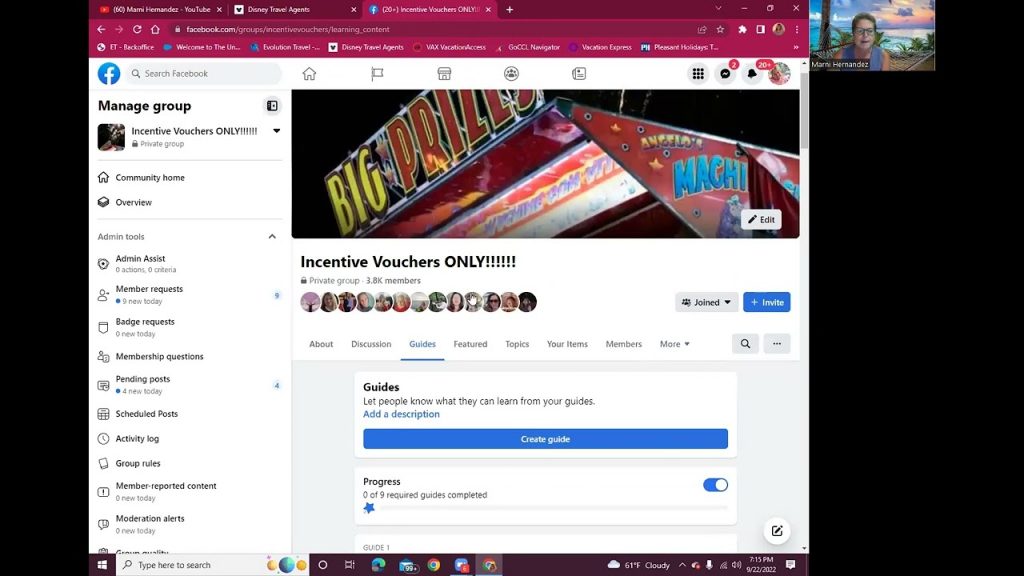The image size is (1024, 576).
Task: Open the Marketplace icon in top navigation
Action: (444, 74)
